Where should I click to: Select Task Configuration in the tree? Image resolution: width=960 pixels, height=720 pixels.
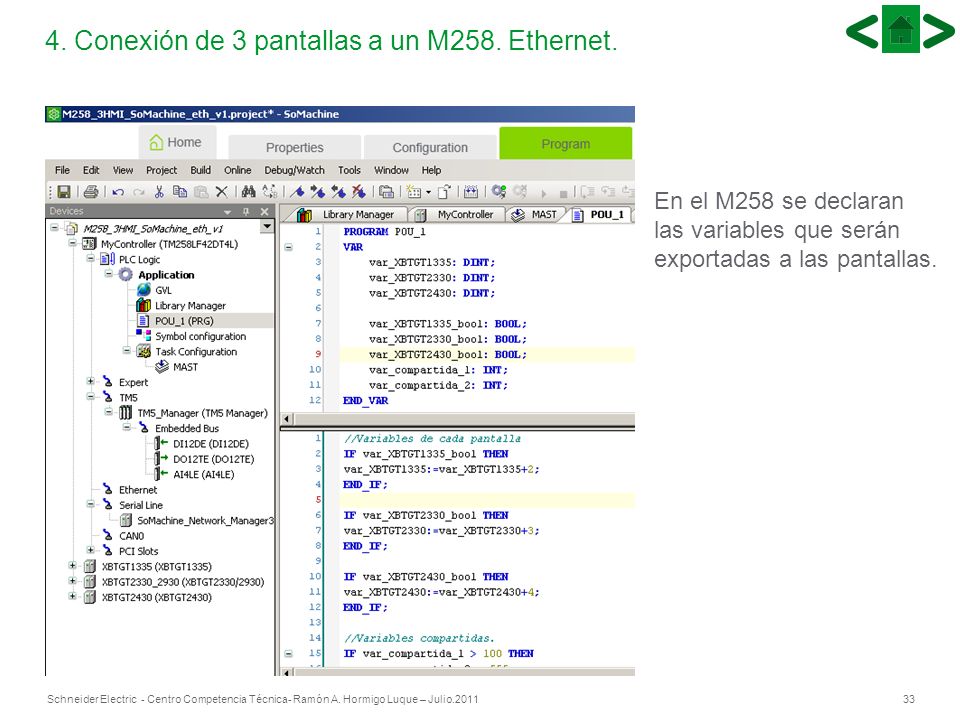[x=195, y=351]
